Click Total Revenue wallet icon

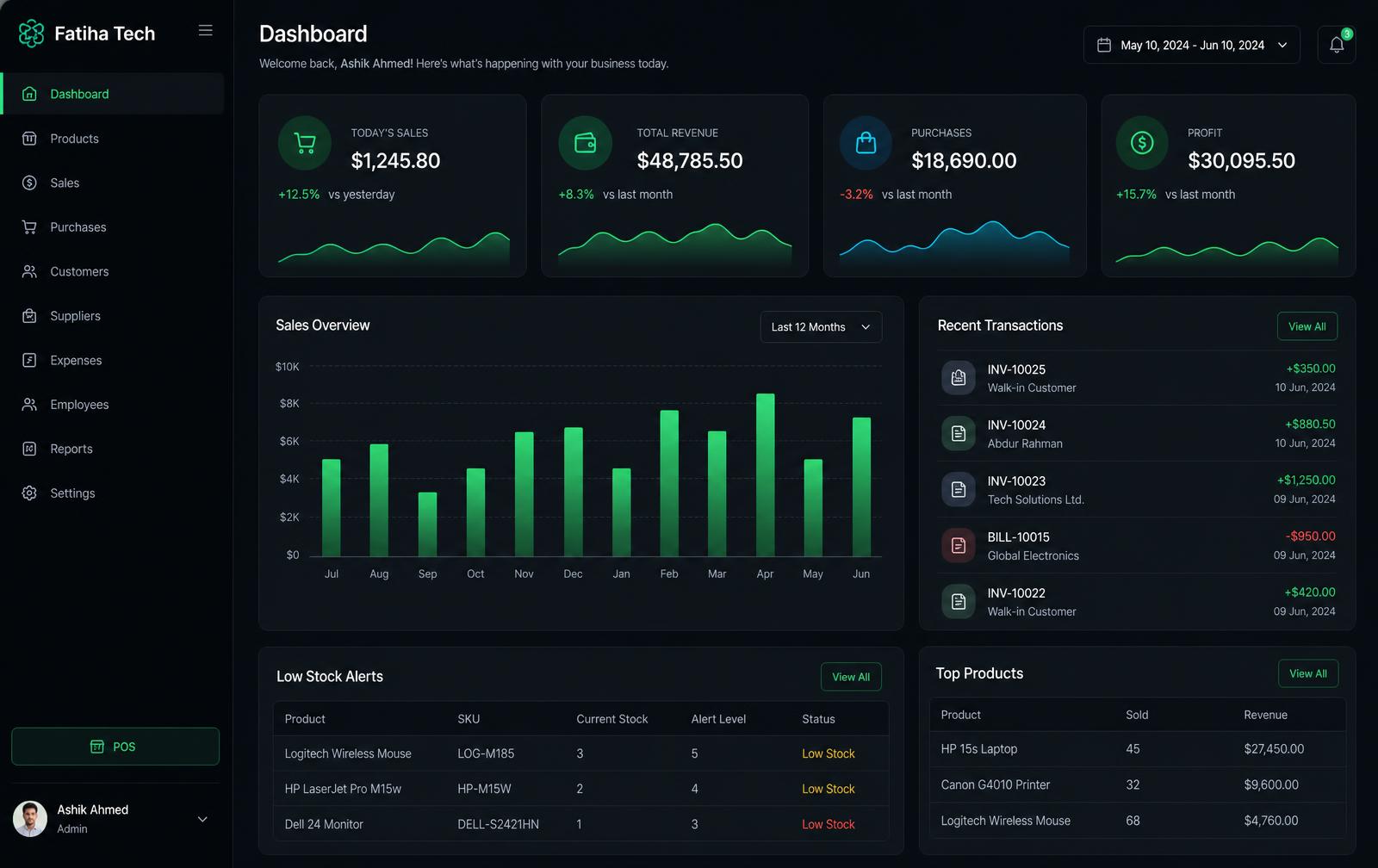pyautogui.click(x=586, y=143)
